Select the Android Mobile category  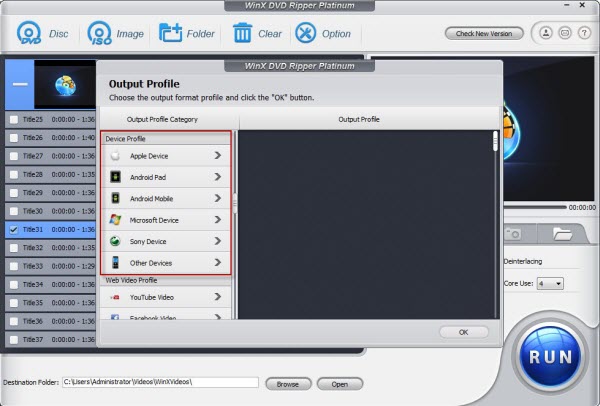point(166,199)
